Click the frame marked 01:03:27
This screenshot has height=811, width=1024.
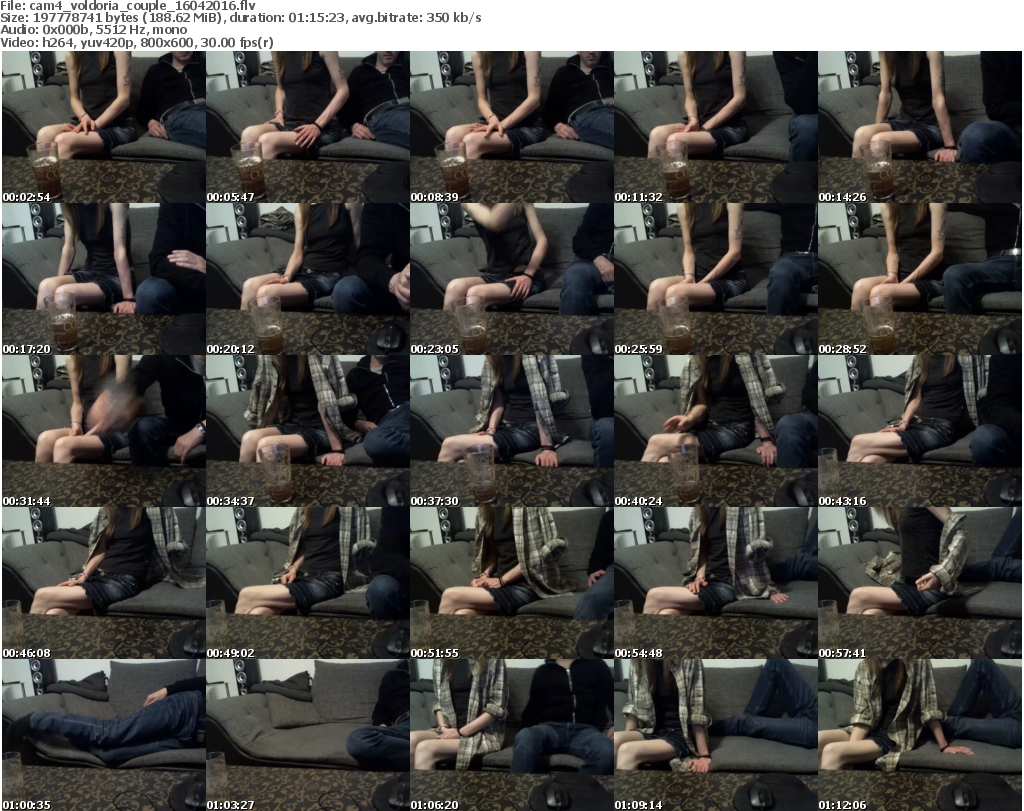308,735
